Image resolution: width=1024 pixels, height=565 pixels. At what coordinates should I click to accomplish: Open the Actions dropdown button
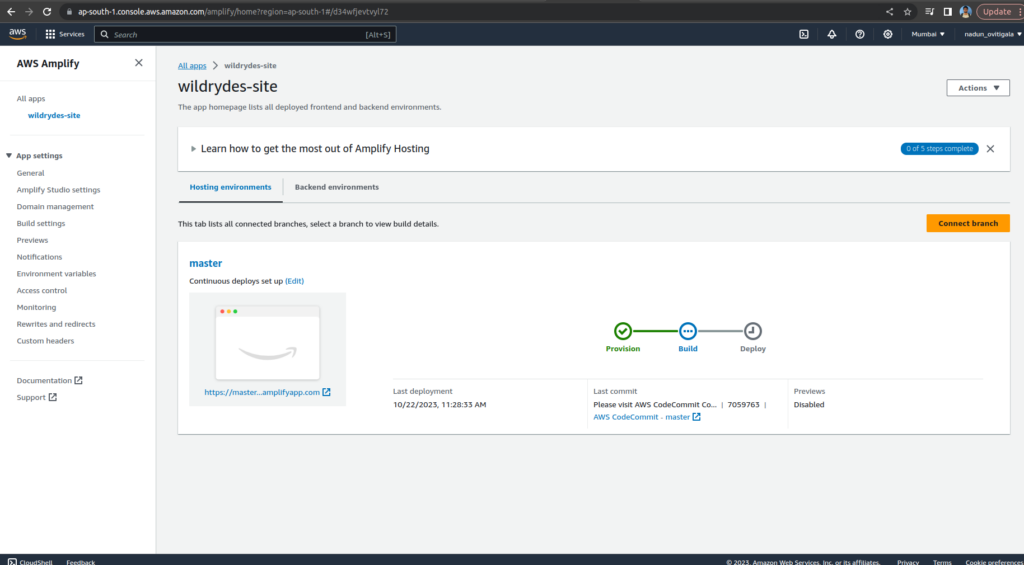click(978, 88)
